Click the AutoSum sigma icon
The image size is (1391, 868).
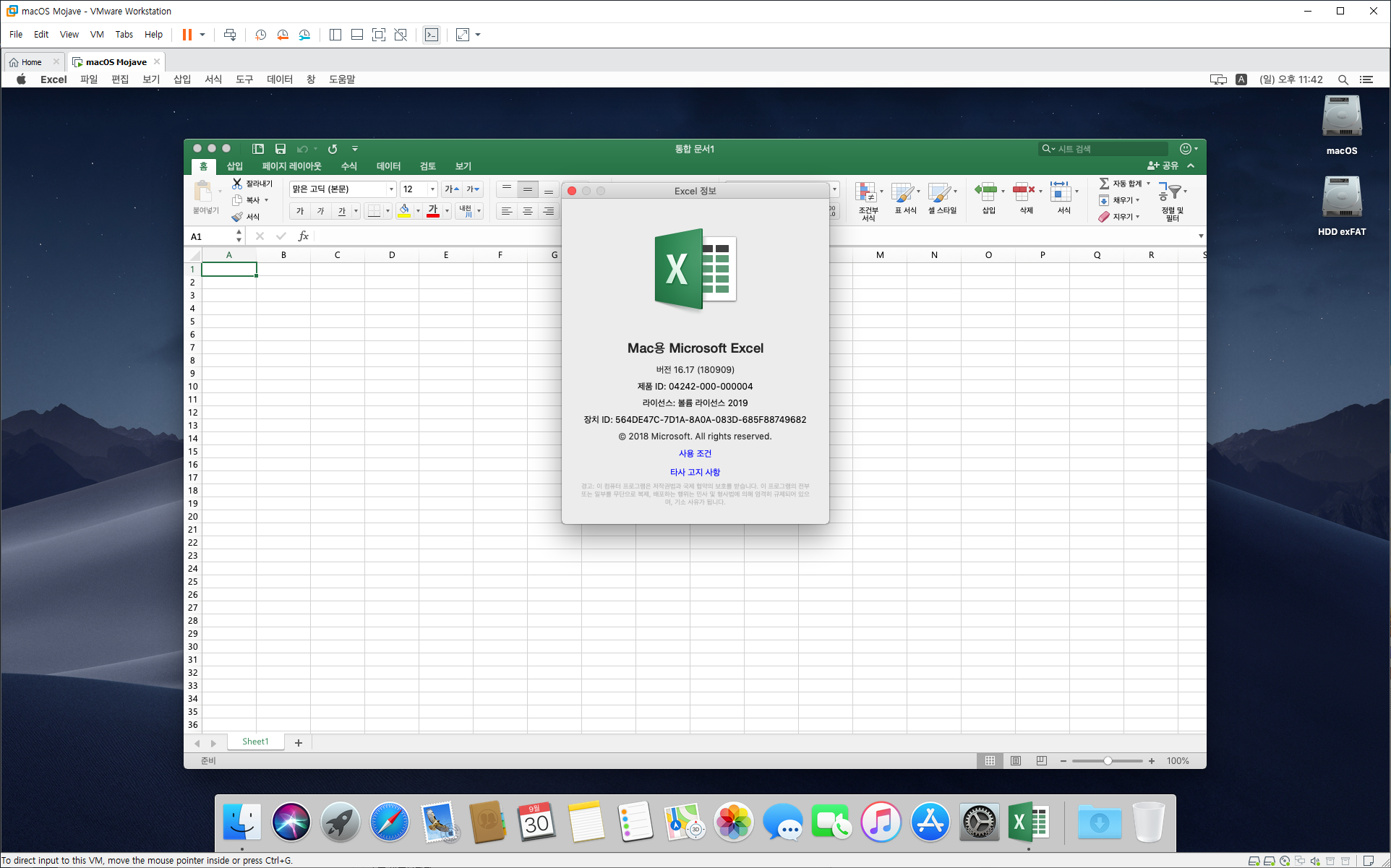[x=1104, y=184]
